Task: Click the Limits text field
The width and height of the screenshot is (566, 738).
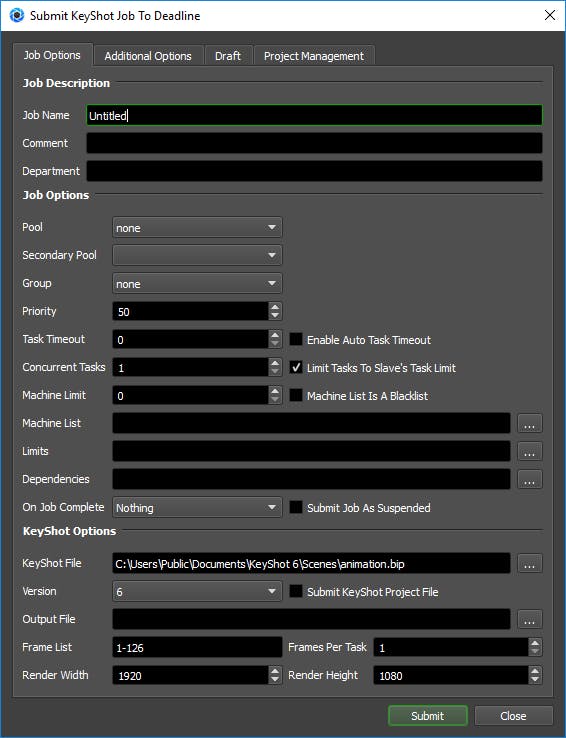Action: click(311, 451)
